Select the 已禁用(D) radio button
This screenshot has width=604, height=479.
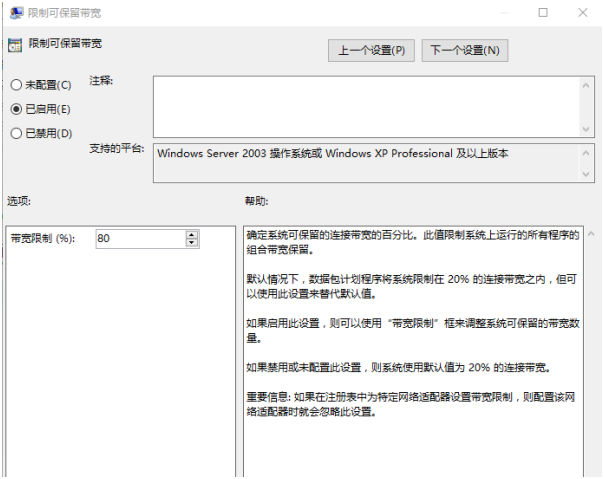click(16, 133)
